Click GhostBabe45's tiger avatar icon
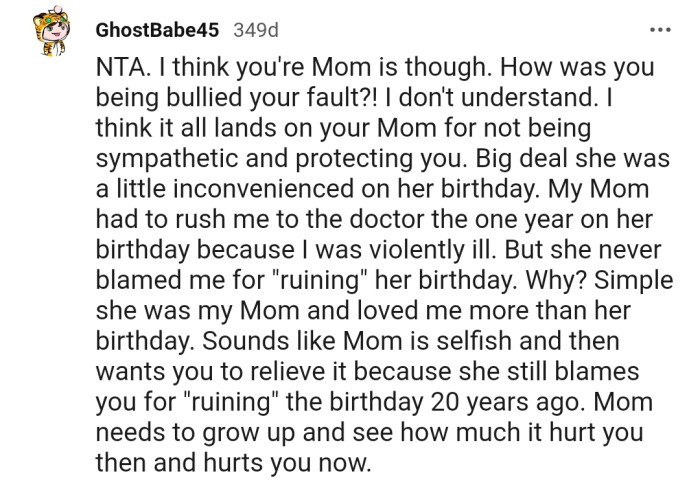700x491 pixels. click(49, 33)
